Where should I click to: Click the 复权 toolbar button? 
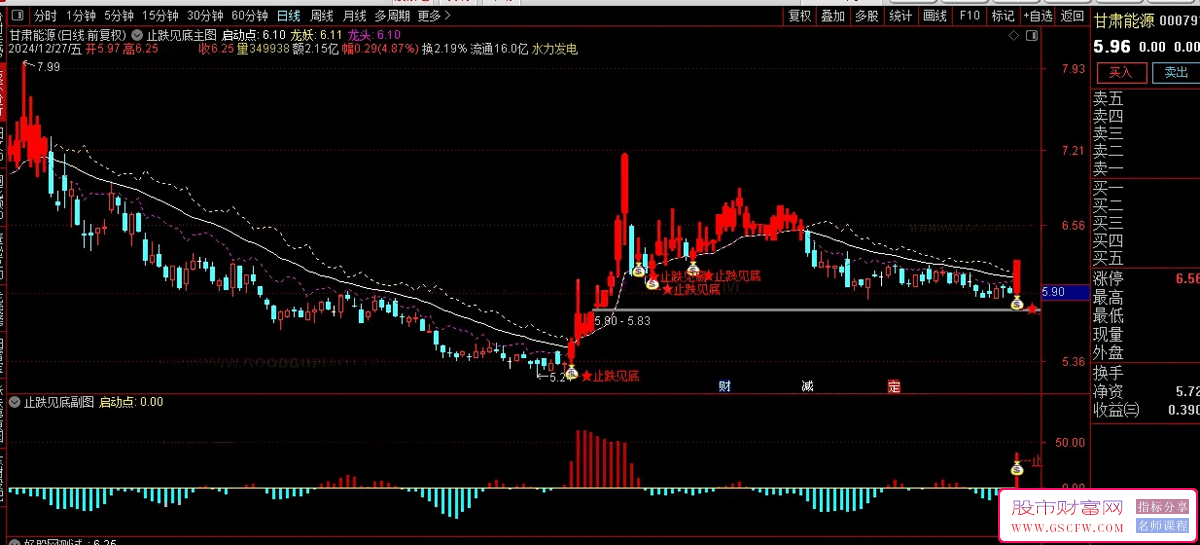800,16
